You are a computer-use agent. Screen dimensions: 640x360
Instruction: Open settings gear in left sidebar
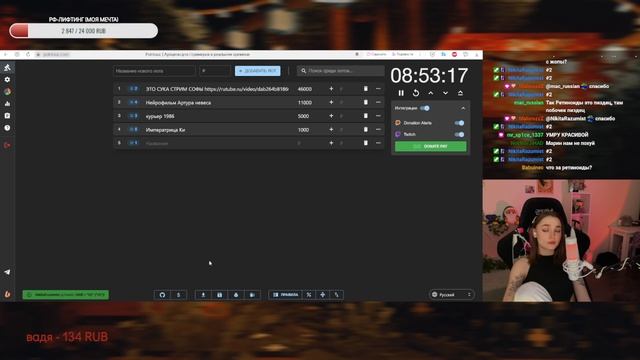7,80
